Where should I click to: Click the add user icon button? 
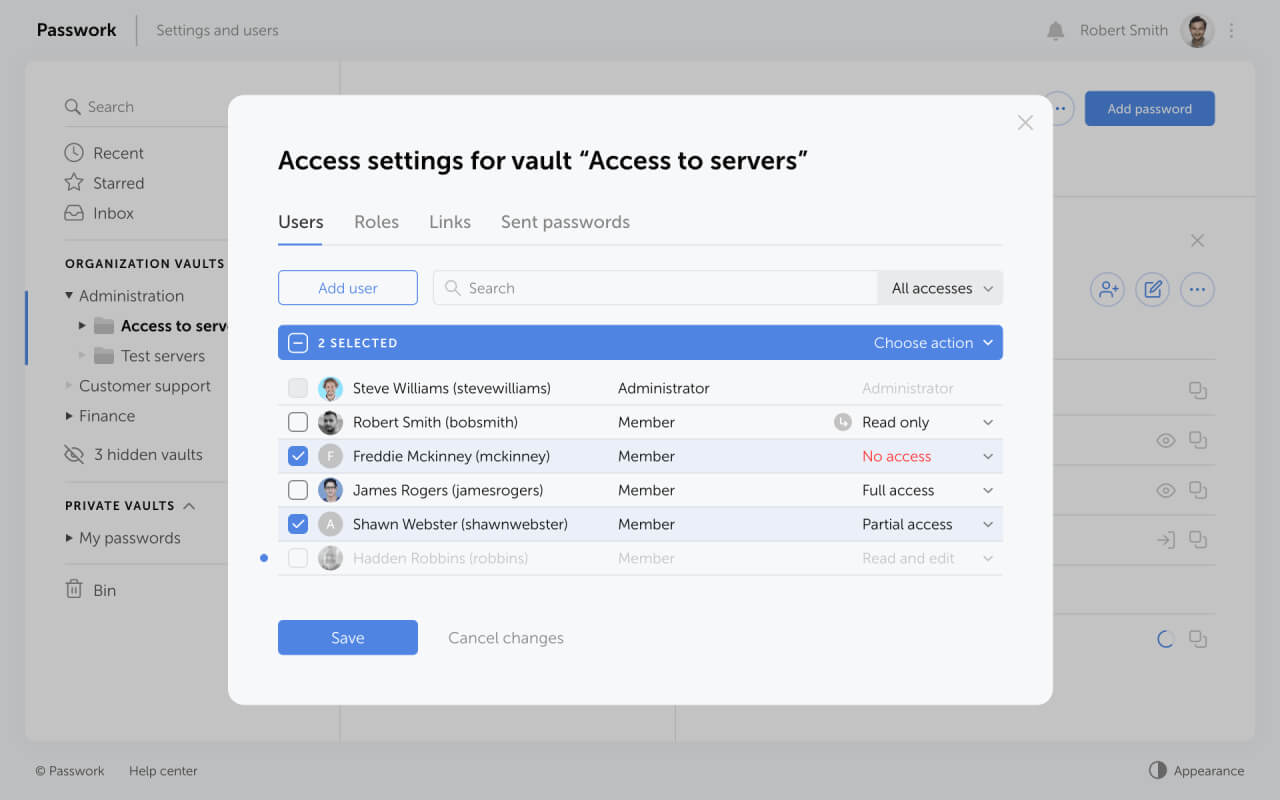click(x=1107, y=290)
